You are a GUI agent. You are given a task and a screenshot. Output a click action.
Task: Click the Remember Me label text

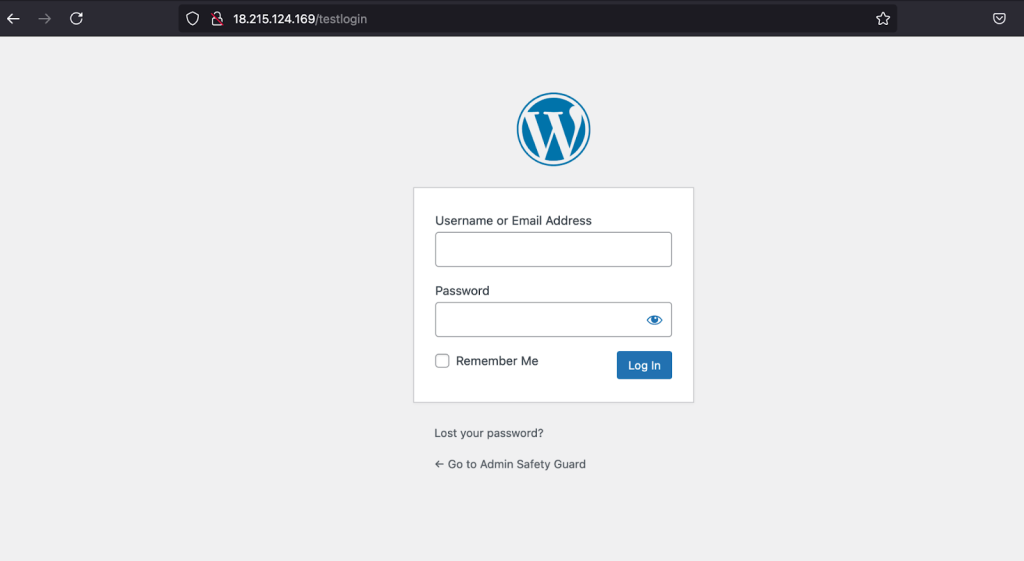pyautogui.click(x=497, y=361)
